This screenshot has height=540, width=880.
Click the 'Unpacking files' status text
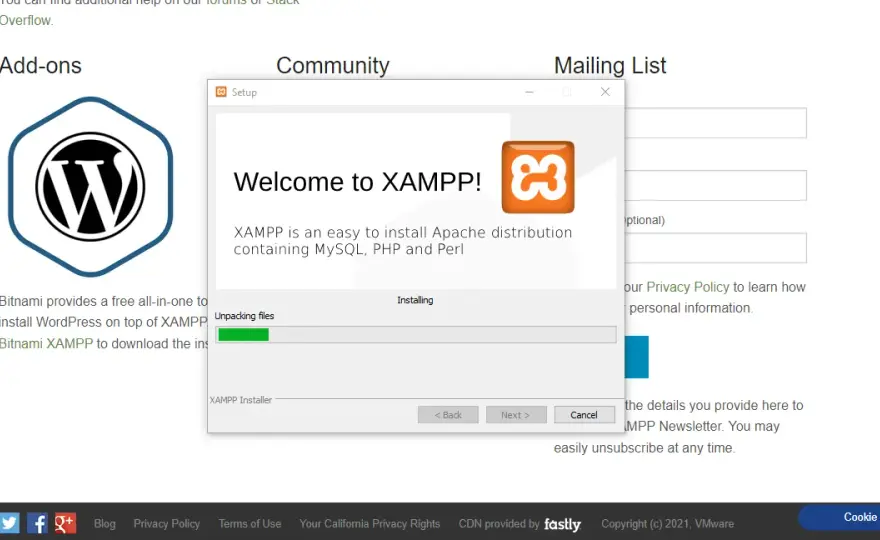(x=244, y=316)
